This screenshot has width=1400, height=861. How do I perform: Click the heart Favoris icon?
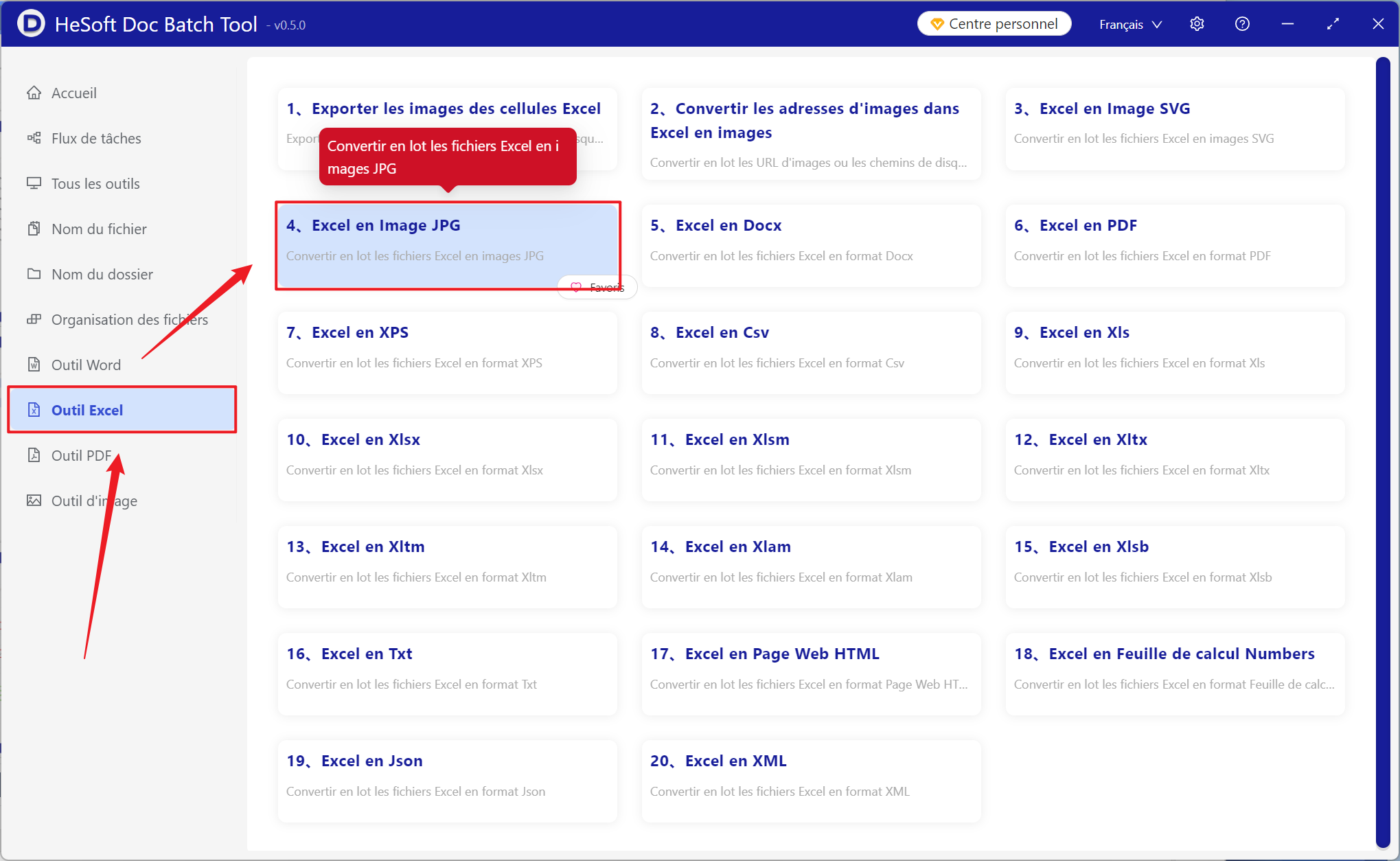click(576, 287)
